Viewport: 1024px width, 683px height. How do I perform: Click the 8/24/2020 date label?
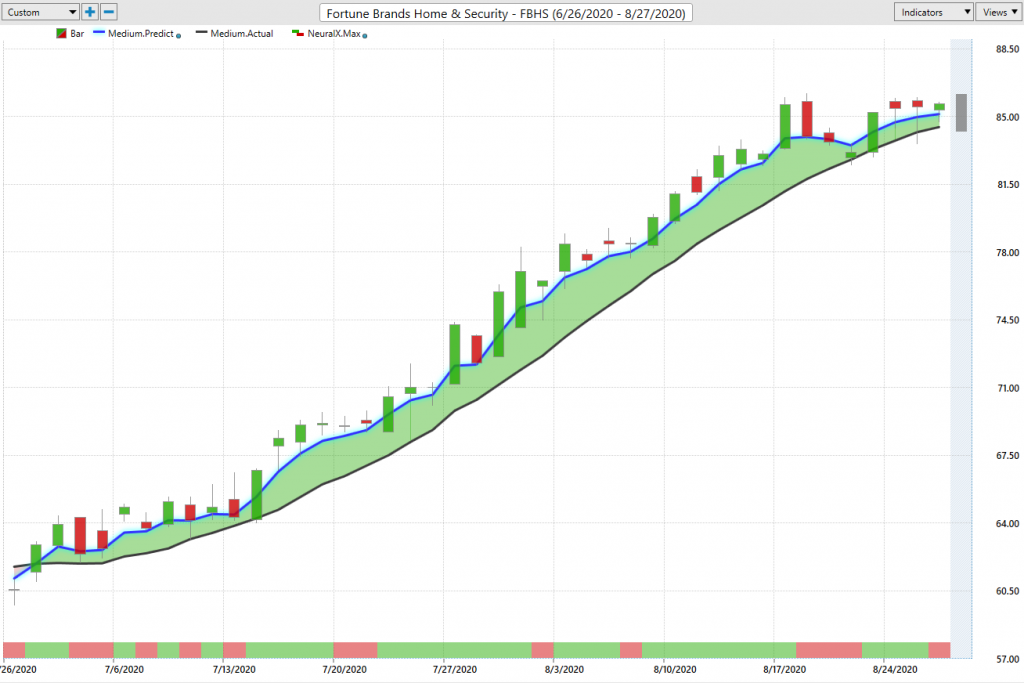coord(895,669)
